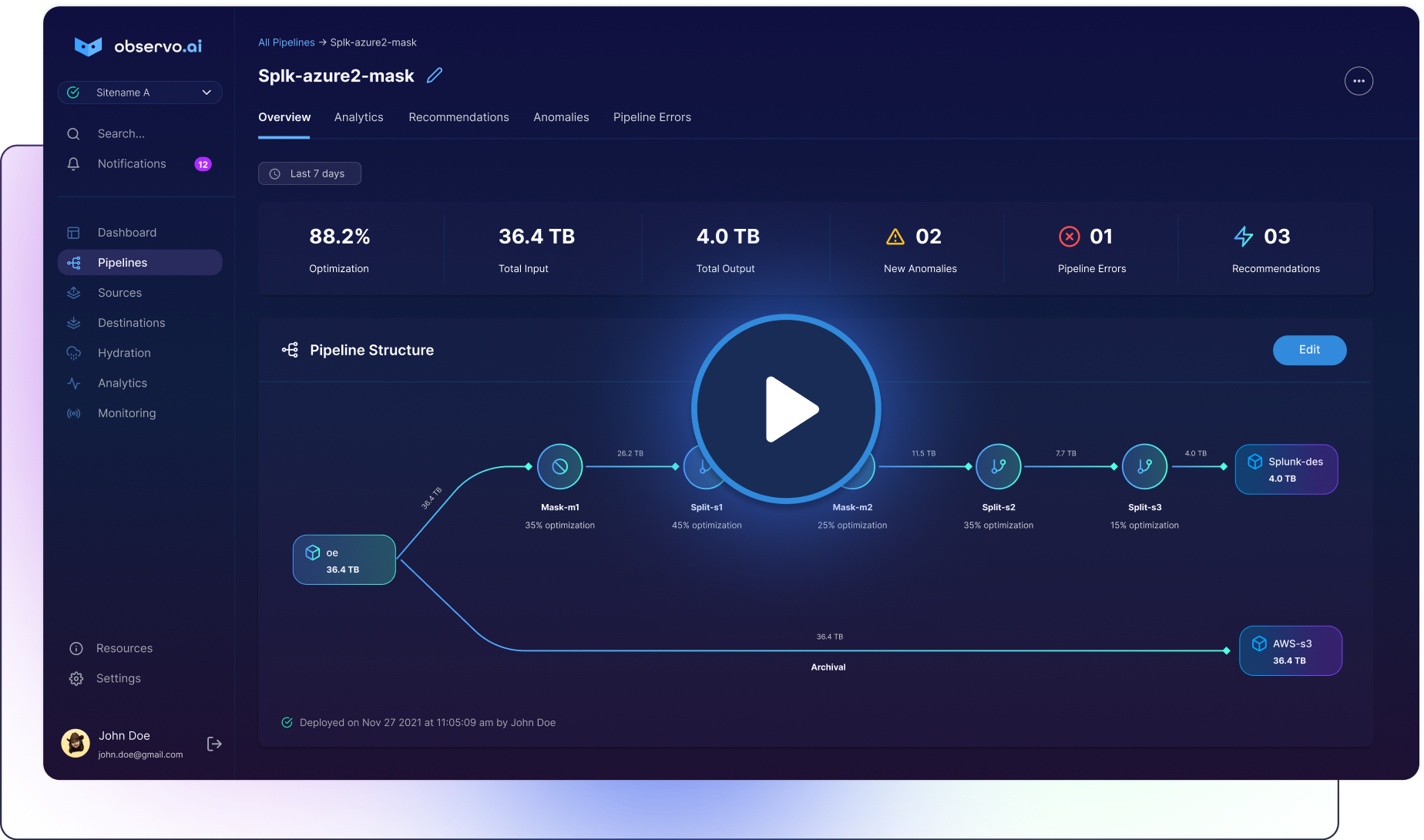This screenshot has height=840, width=1424.
Task: Click the Hydration sidebar icon
Action: (x=73, y=352)
